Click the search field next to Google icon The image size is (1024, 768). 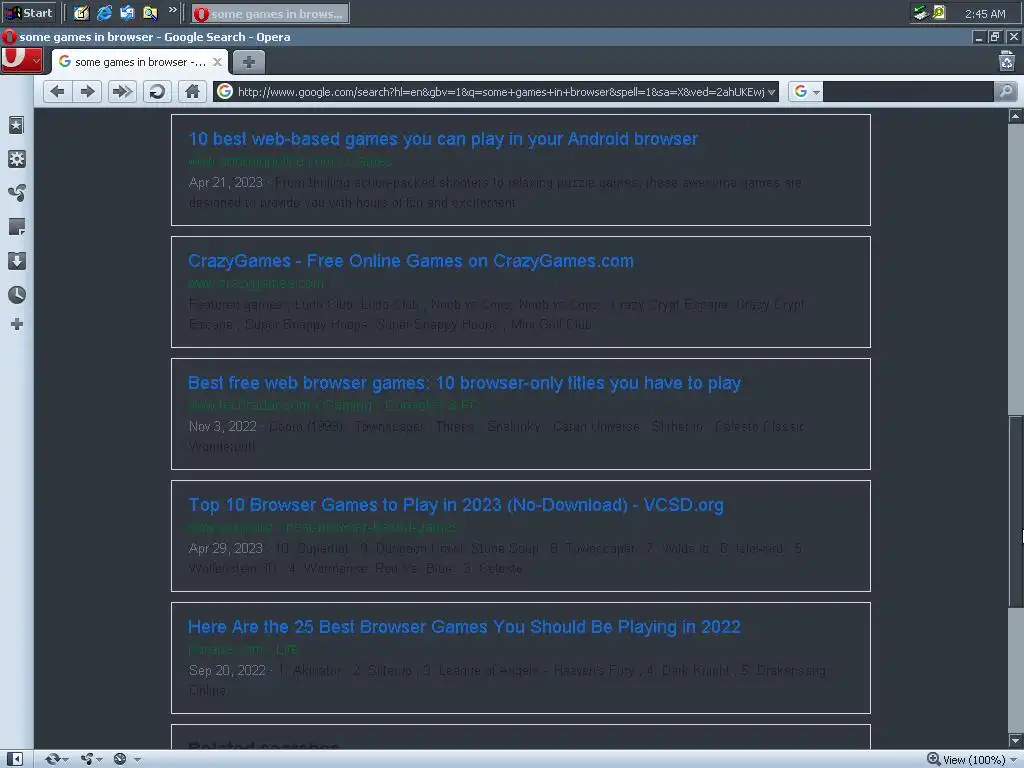click(x=908, y=92)
